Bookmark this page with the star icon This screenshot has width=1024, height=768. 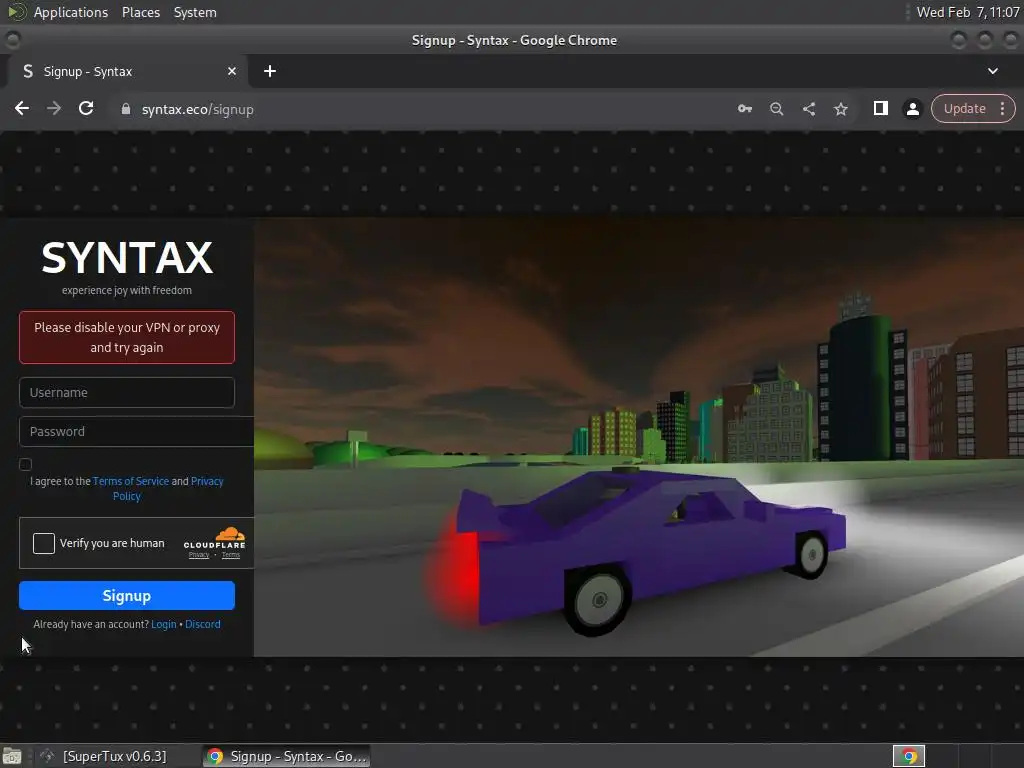click(841, 109)
